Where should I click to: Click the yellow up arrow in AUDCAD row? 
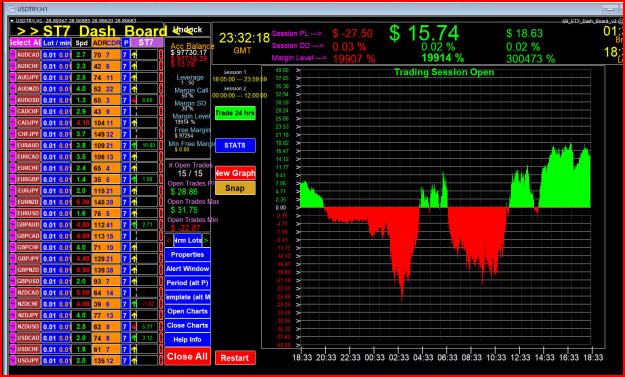(134, 55)
